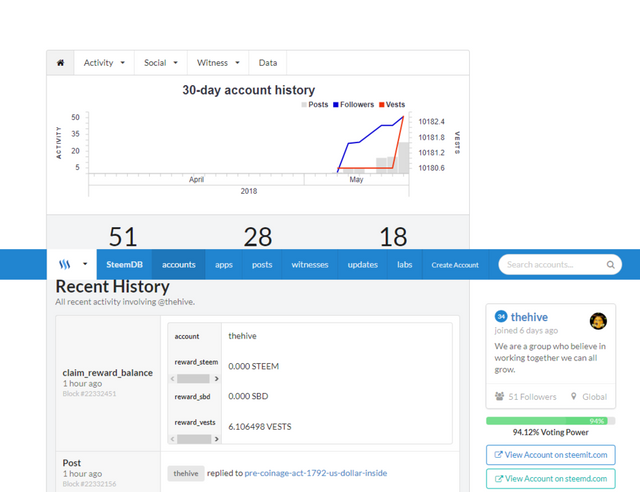
Task: Open thehive profile name link
Action: click(x=529, y=317)
